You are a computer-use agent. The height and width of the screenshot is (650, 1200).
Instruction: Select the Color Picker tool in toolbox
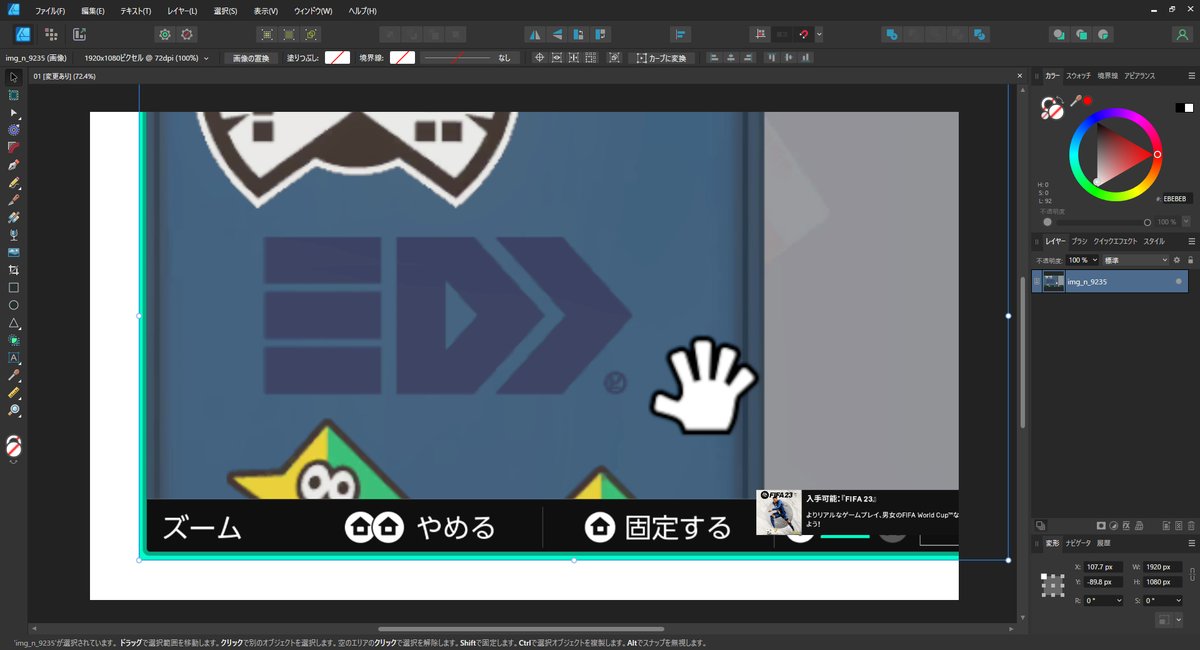[x=14, y=375]
